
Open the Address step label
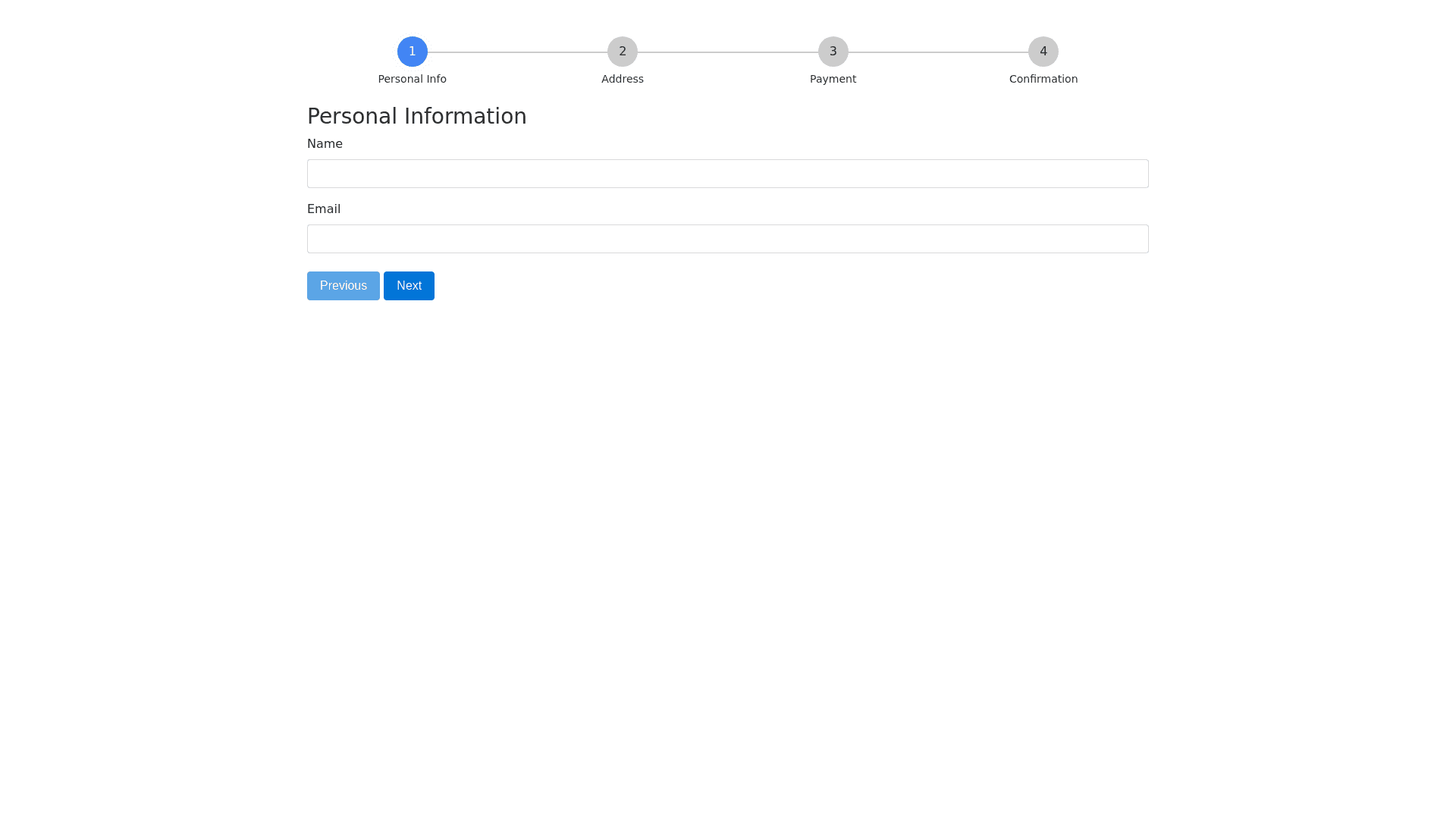coord(622,79)
